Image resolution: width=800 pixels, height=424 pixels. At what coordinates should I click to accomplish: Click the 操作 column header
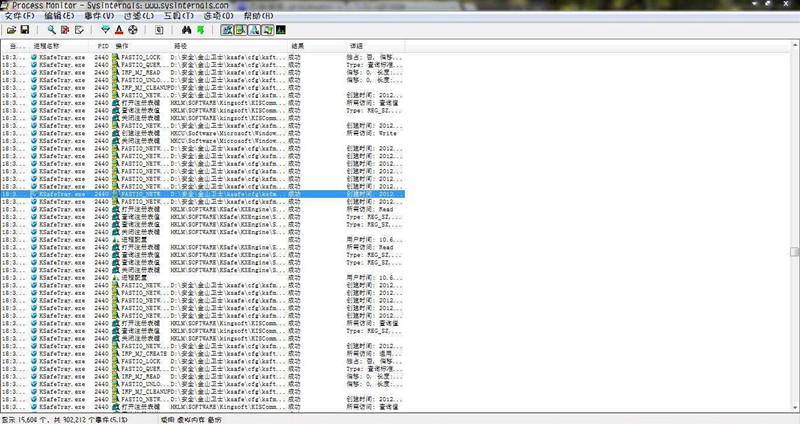pyautogui.click(x=141, y=46)
